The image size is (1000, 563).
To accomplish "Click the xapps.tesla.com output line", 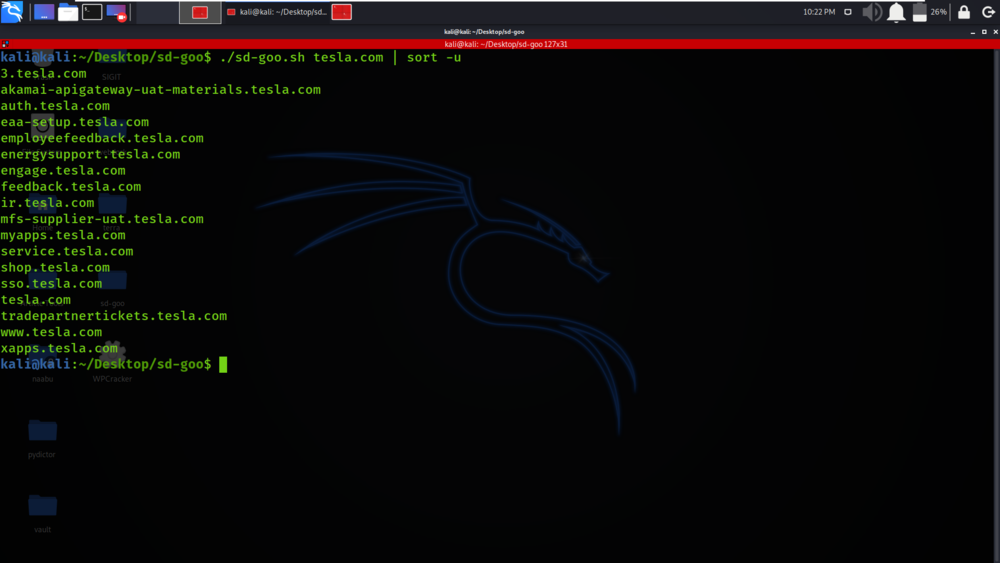I will pos(59,348).
